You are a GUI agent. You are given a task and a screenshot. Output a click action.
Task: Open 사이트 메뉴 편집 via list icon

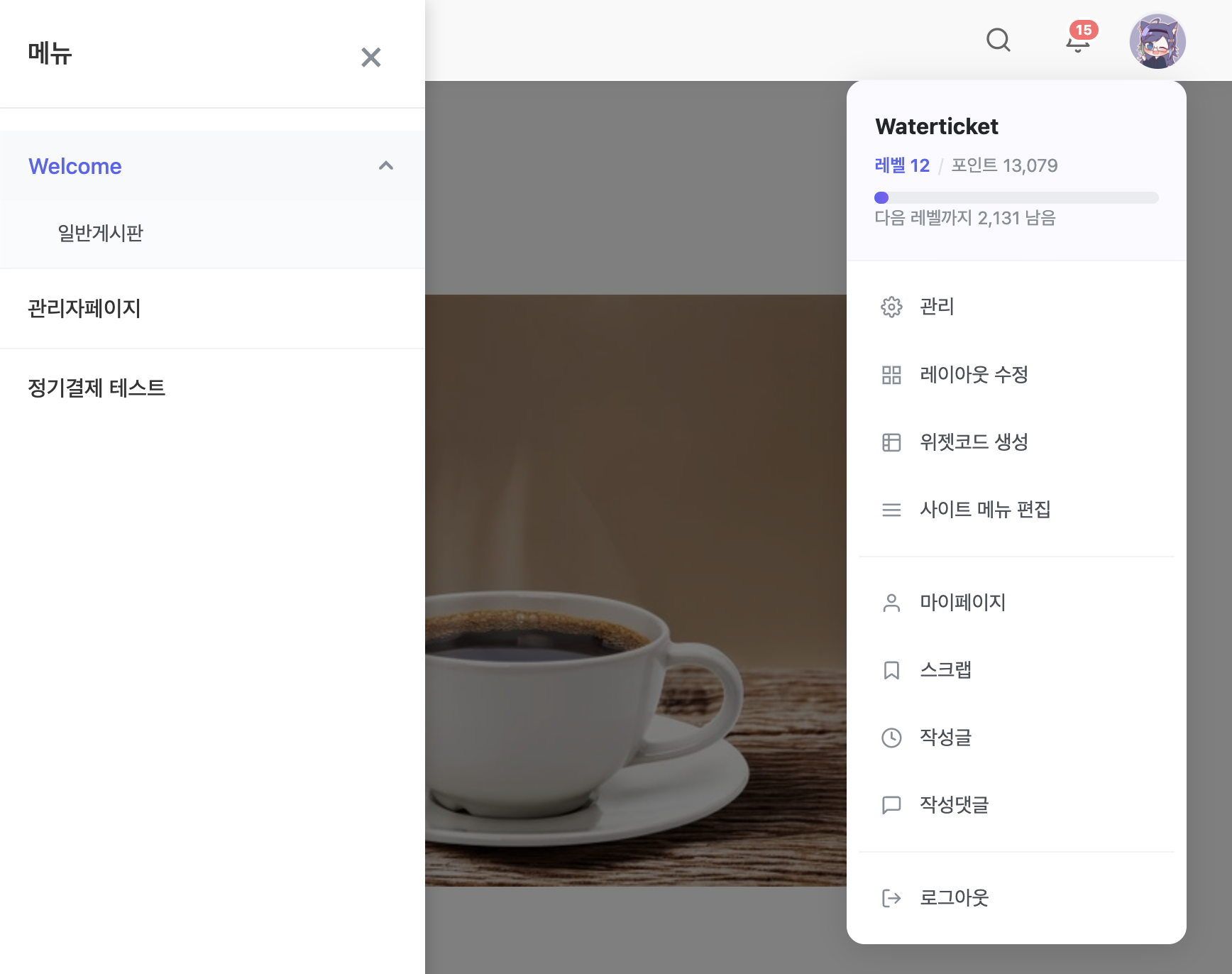pyautogui.click(x=891, y=510)
